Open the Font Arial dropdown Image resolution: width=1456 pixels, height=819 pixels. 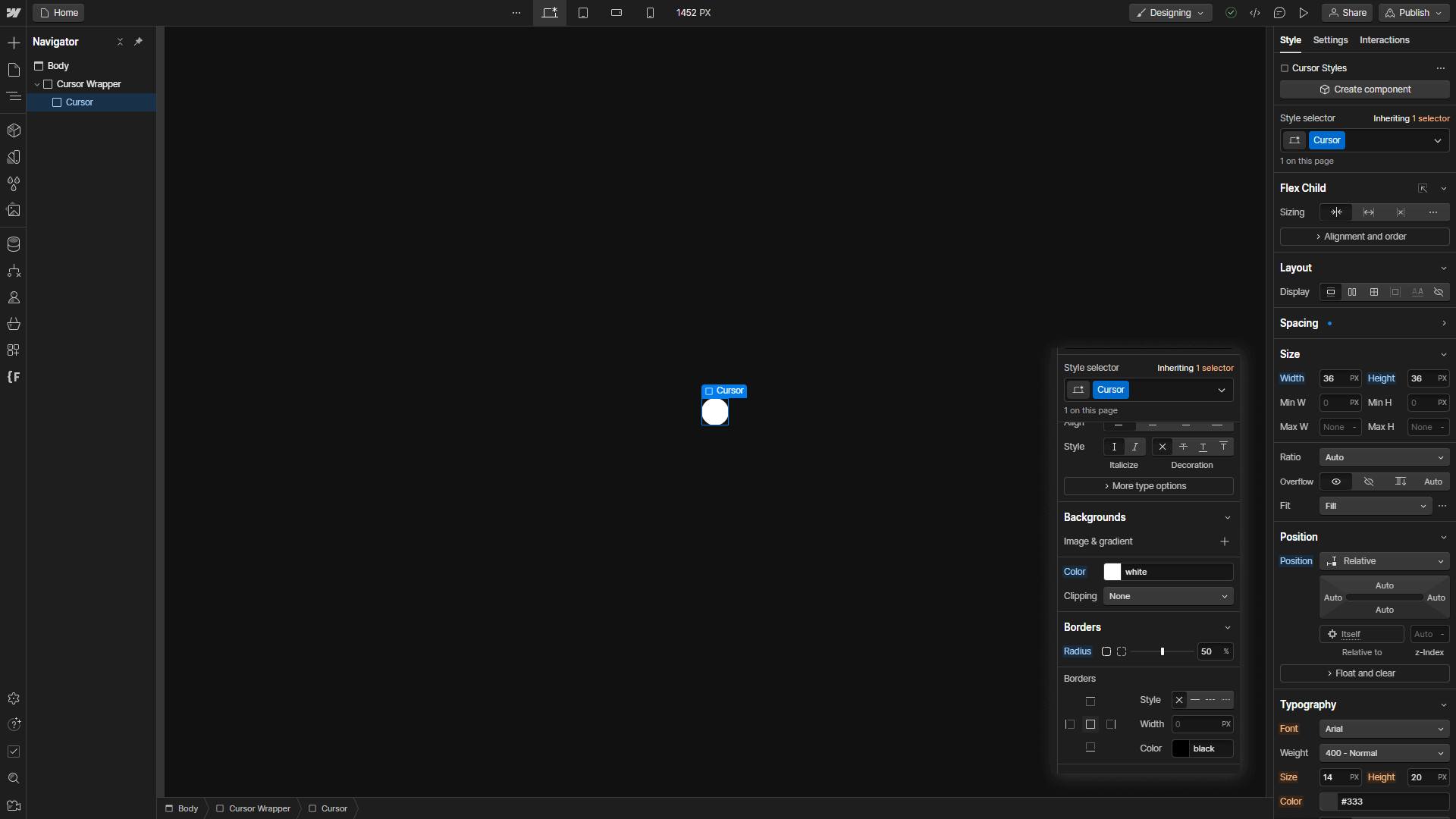[1384, 729]
